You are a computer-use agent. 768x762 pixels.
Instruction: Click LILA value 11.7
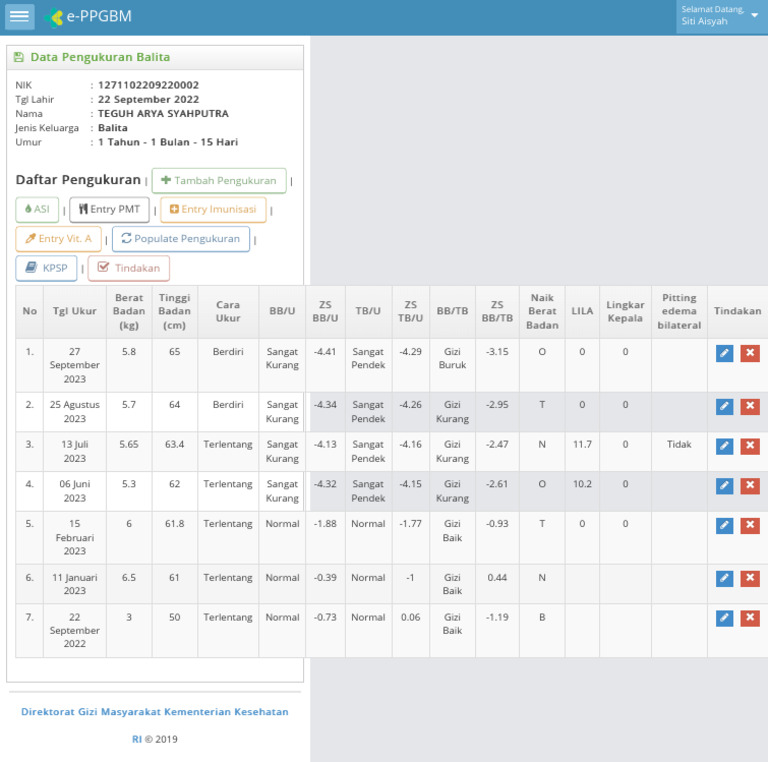point(582,444)
